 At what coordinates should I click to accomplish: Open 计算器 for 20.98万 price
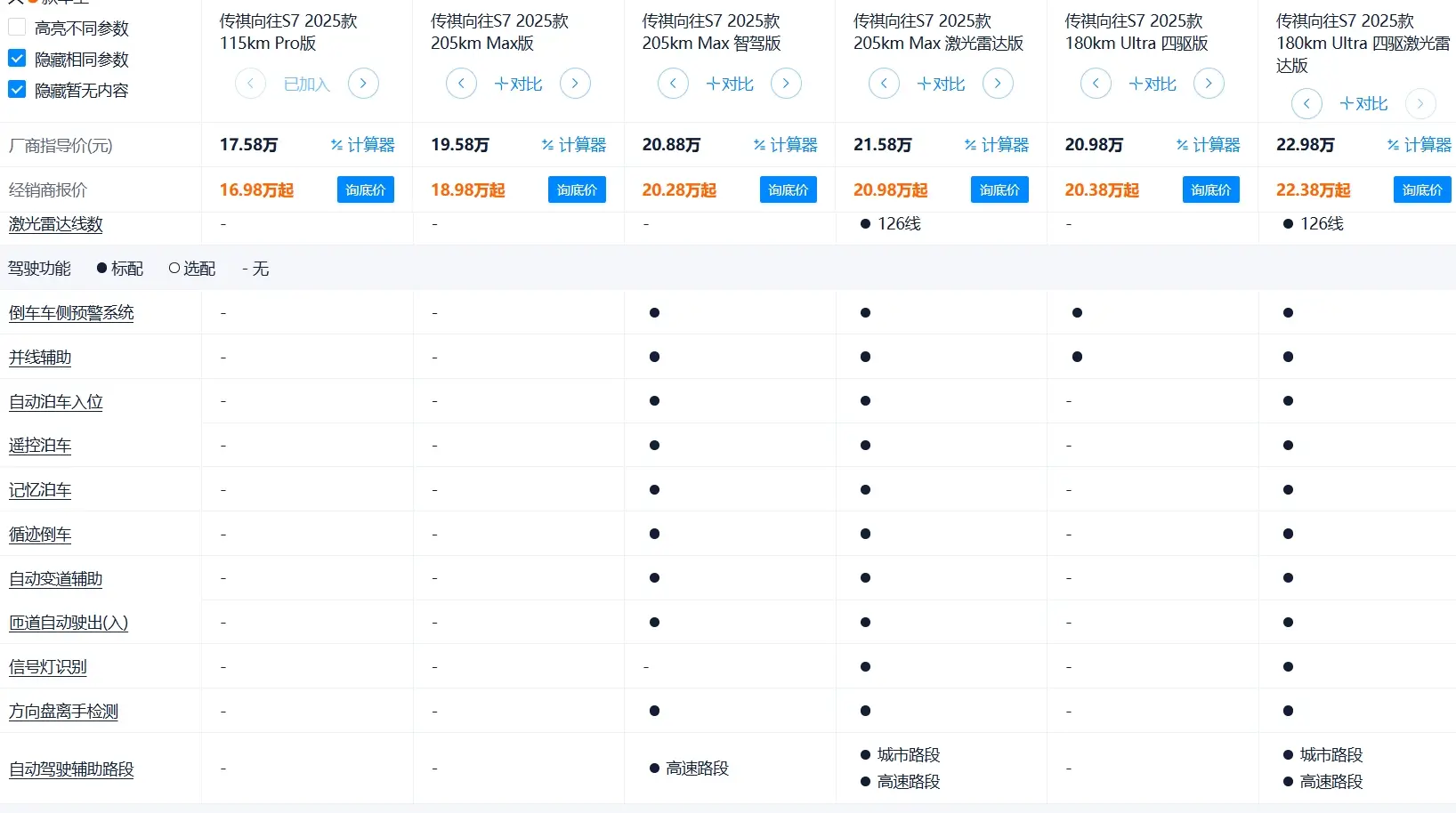[1208, 145]
